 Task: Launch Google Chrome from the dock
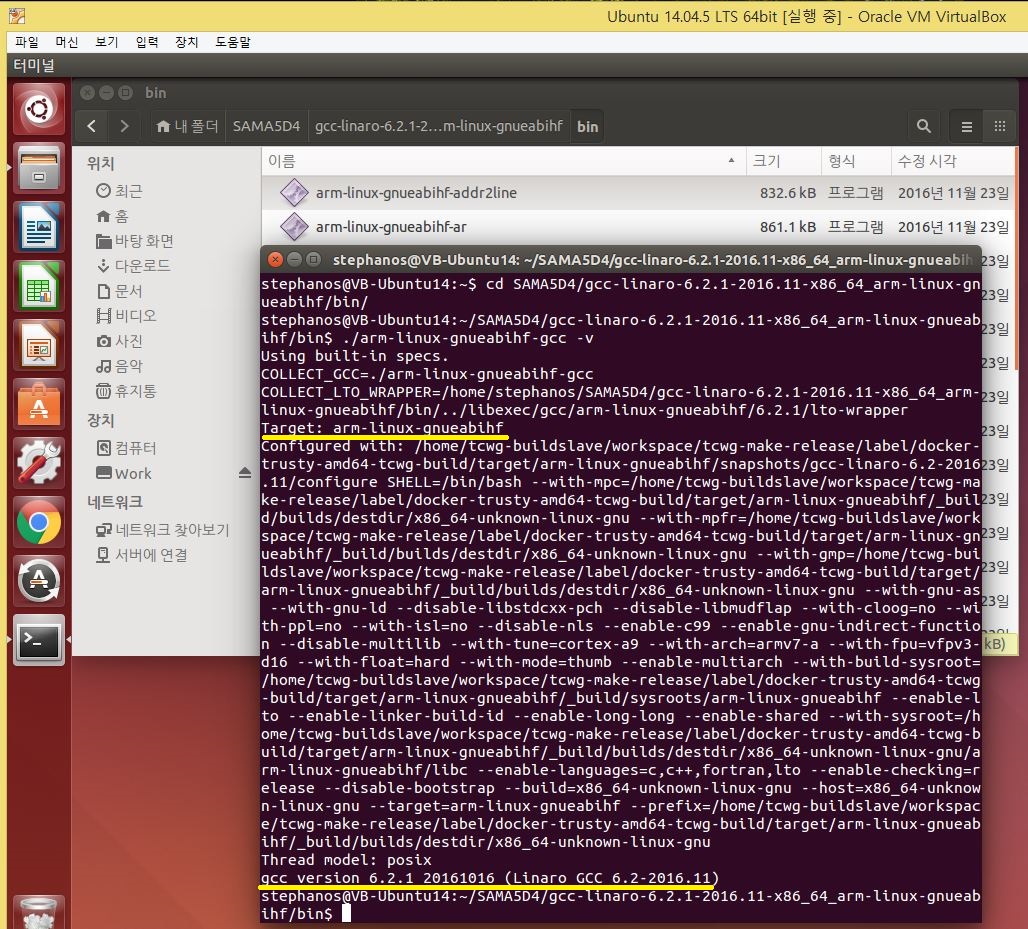coord(39,521)
